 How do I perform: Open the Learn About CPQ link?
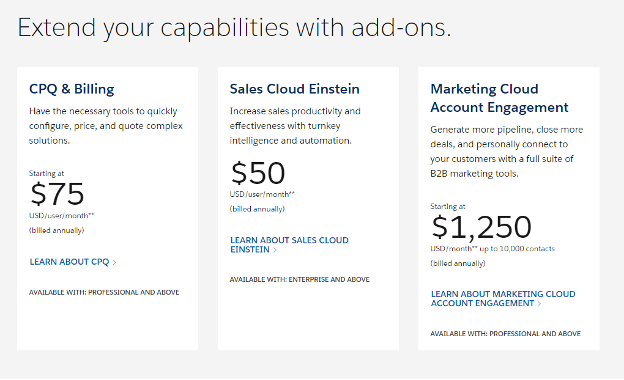click(73, 262)
